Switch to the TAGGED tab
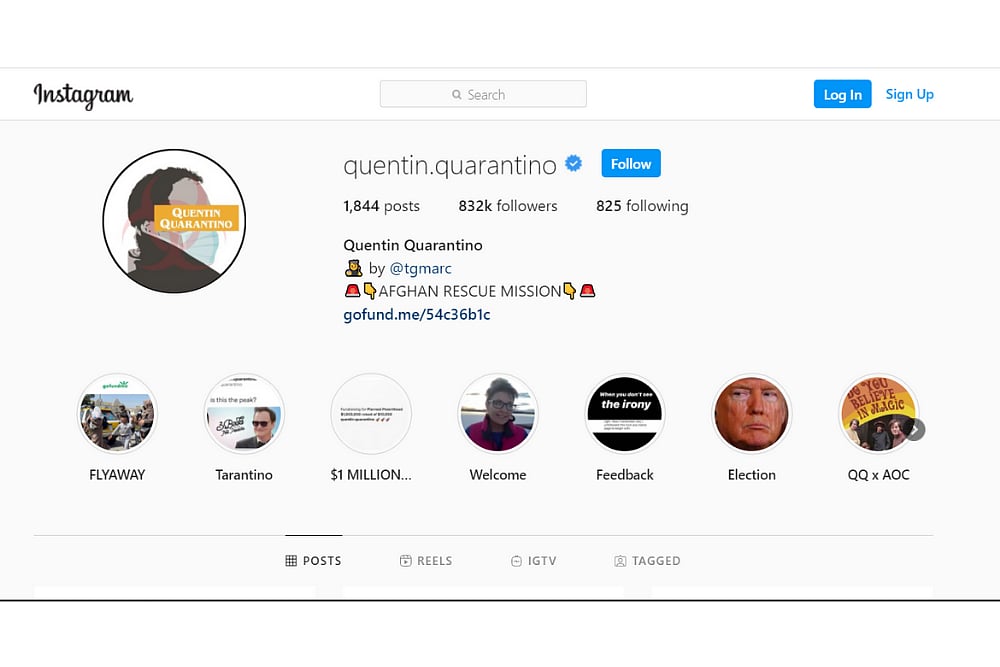This screenshot has height=667, width=1000. (x=647, y=561)
